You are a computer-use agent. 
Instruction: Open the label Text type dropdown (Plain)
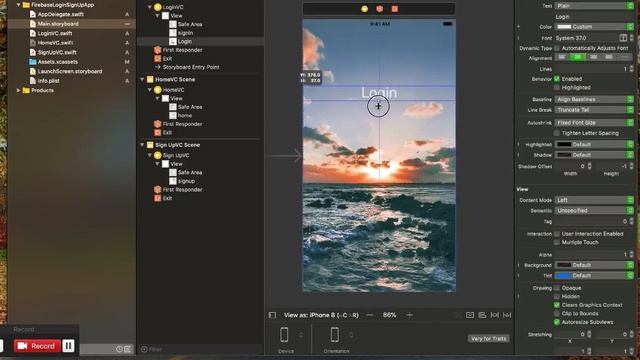tap(594, 6)
